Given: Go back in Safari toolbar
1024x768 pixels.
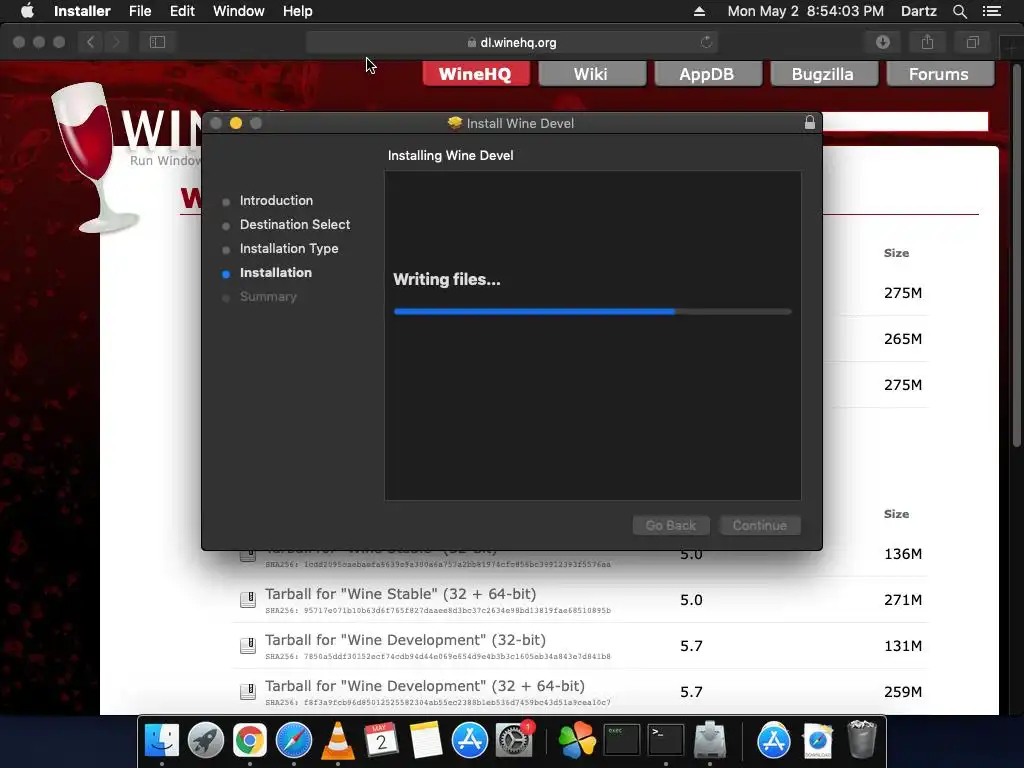Looking at the screenshot, I should click(91, 42).
